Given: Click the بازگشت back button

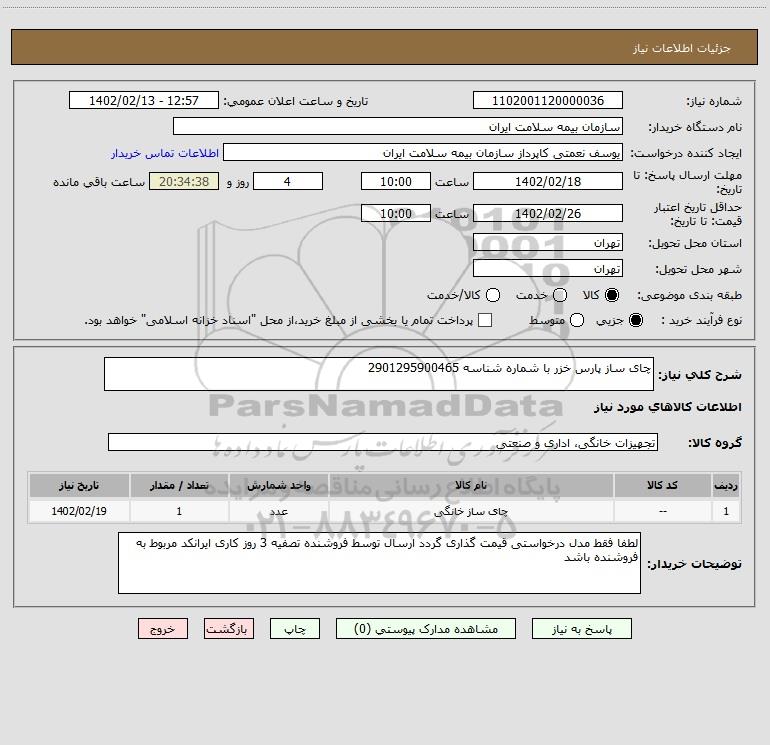Looking at the screenshot, I should tap(229, 629).
